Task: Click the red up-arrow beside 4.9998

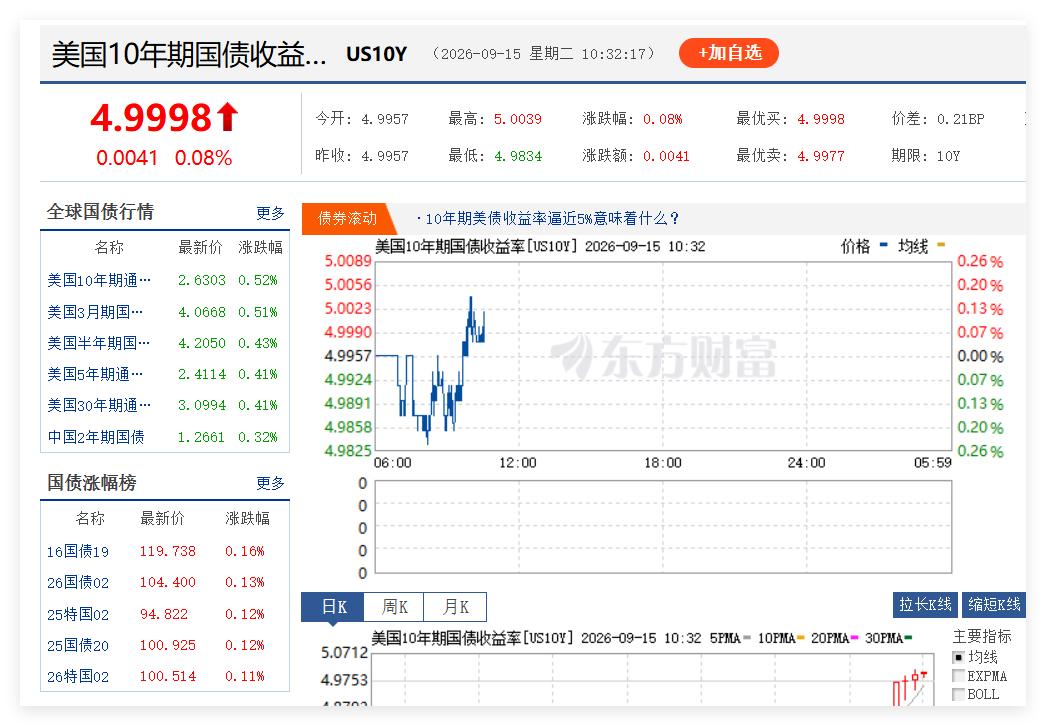Action: point(227,117)
